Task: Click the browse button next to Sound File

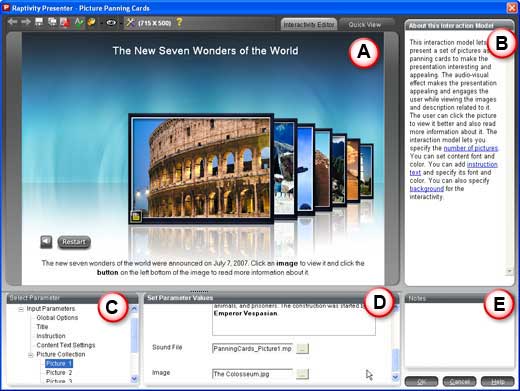Action: (x=302, y=349)
